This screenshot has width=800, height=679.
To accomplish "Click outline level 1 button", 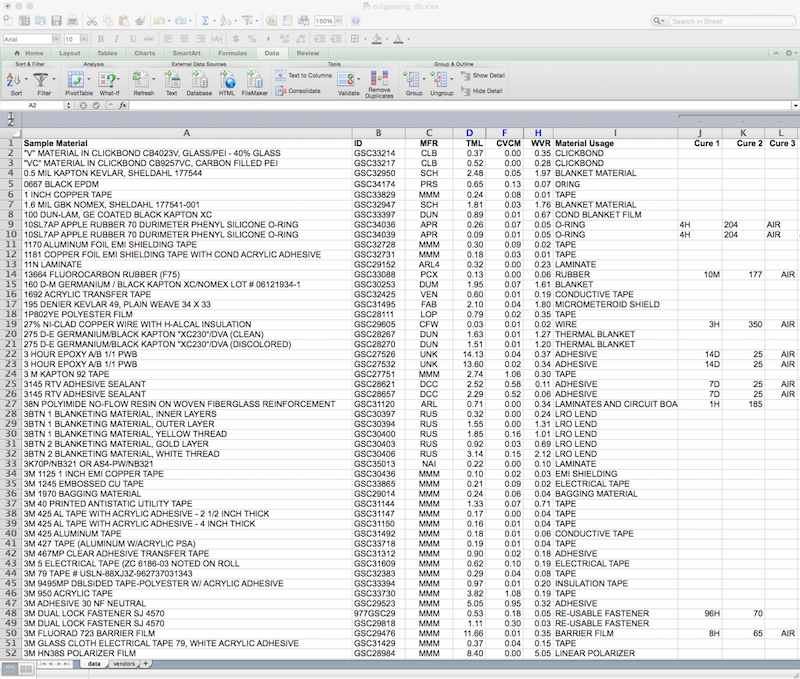I will tap(10, 115).
